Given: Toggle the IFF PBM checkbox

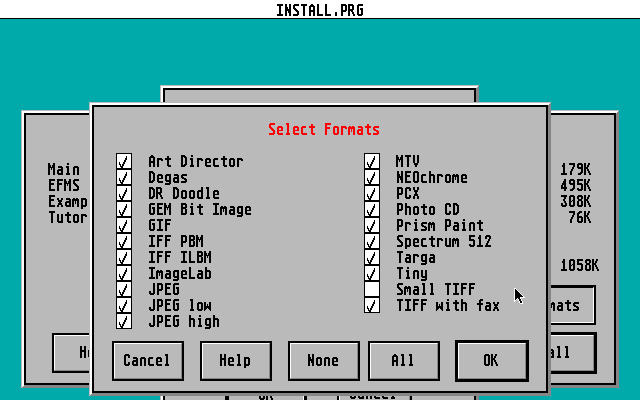Looking at the screenshot, I should tap(124, 241).
